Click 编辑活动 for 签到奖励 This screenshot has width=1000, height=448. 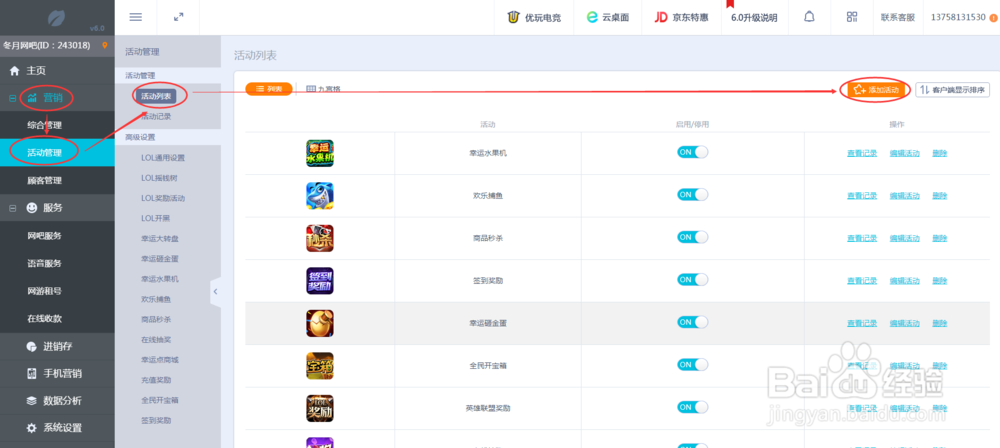click(x=904, y=281)
